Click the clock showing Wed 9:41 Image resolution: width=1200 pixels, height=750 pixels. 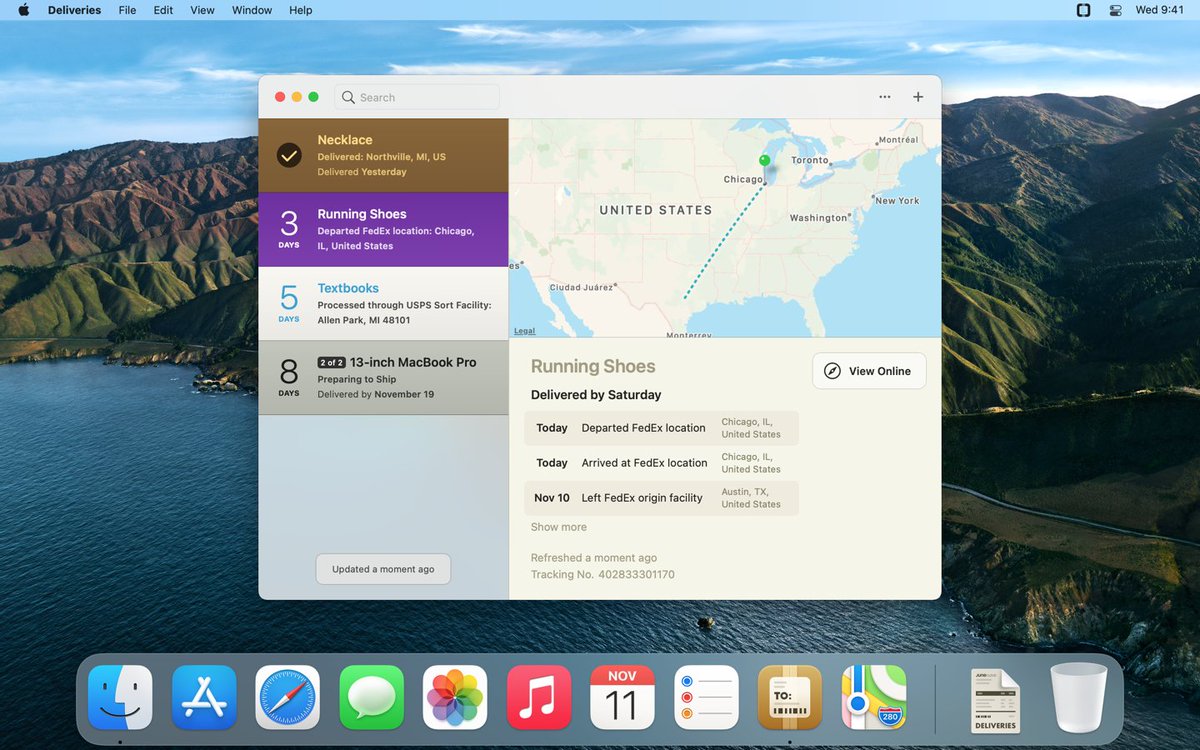[1160, 10]
